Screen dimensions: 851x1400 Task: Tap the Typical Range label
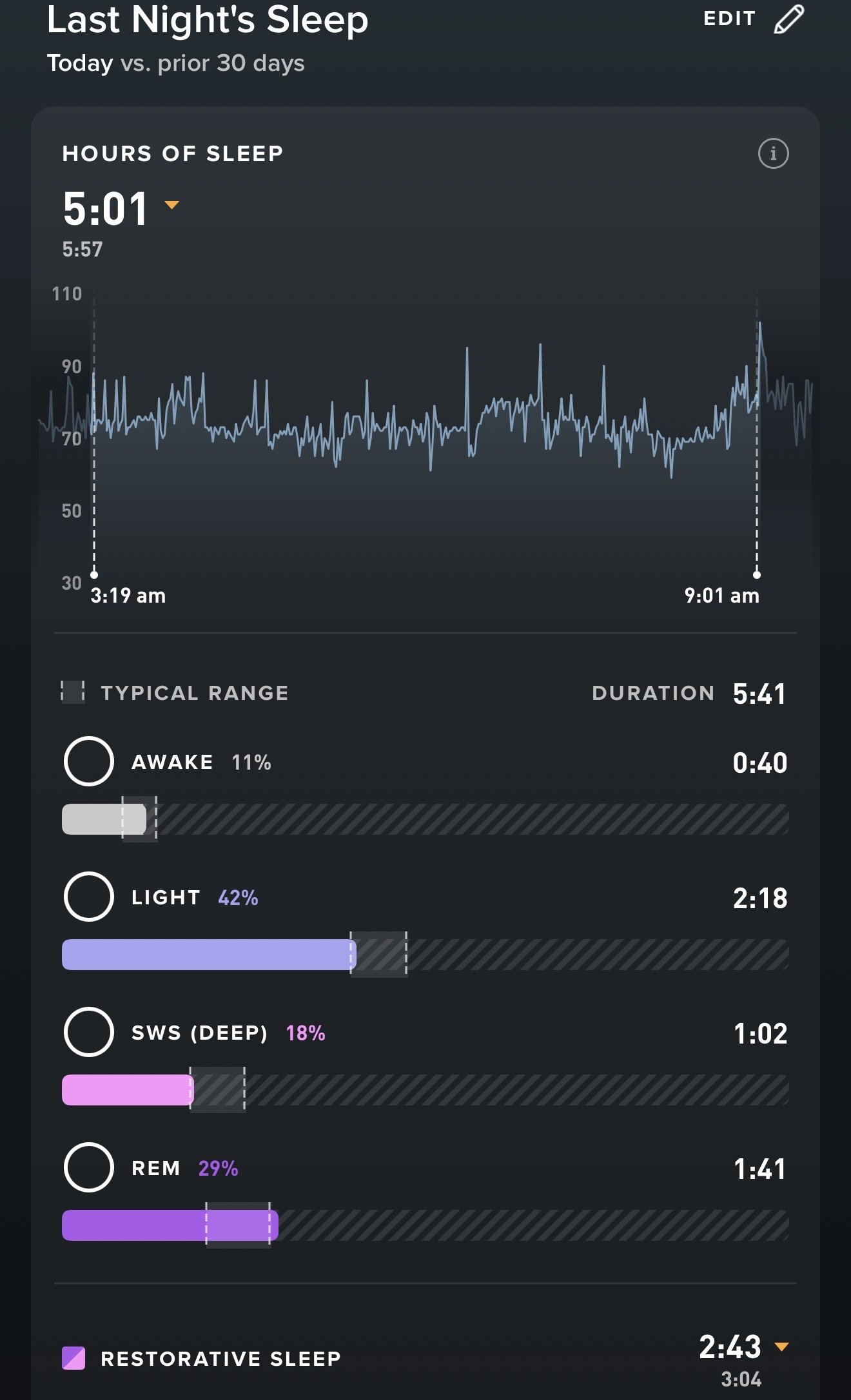(x=195, y=693)
